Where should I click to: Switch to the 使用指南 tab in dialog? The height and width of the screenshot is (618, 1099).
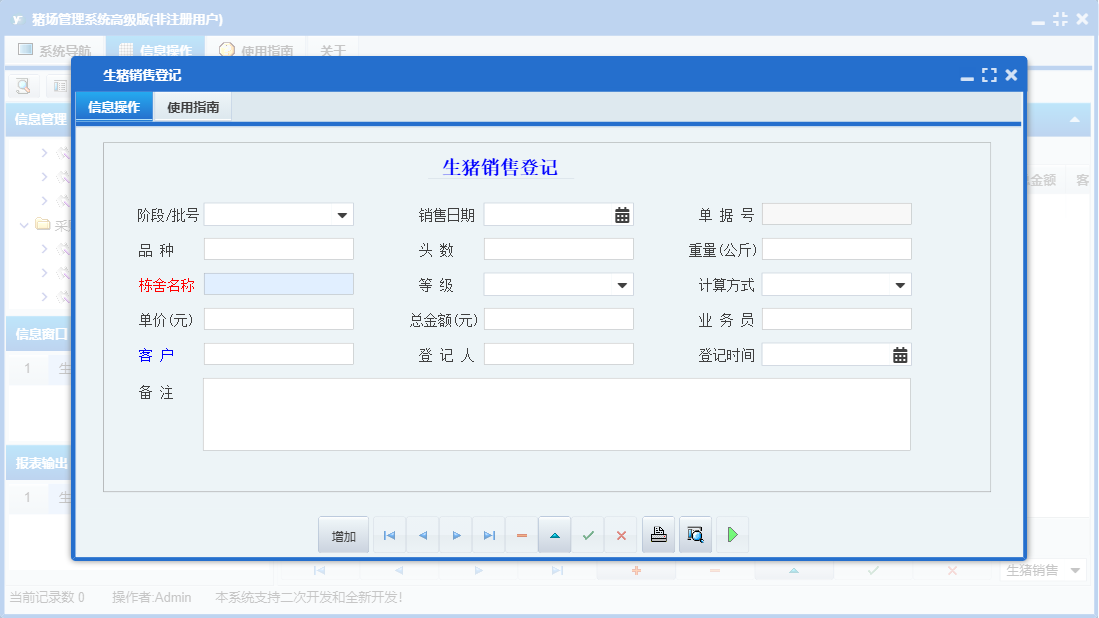click(x=193, y=107)
